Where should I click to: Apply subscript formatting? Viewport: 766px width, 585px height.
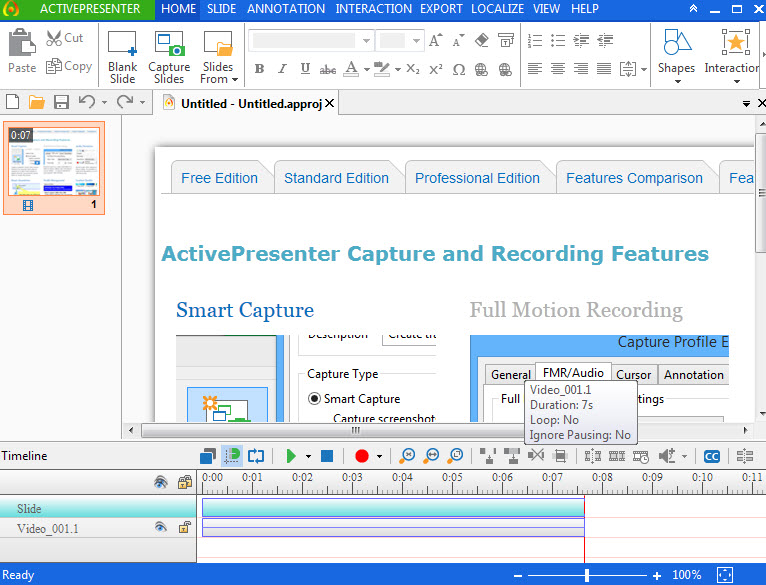click(413, 69)
